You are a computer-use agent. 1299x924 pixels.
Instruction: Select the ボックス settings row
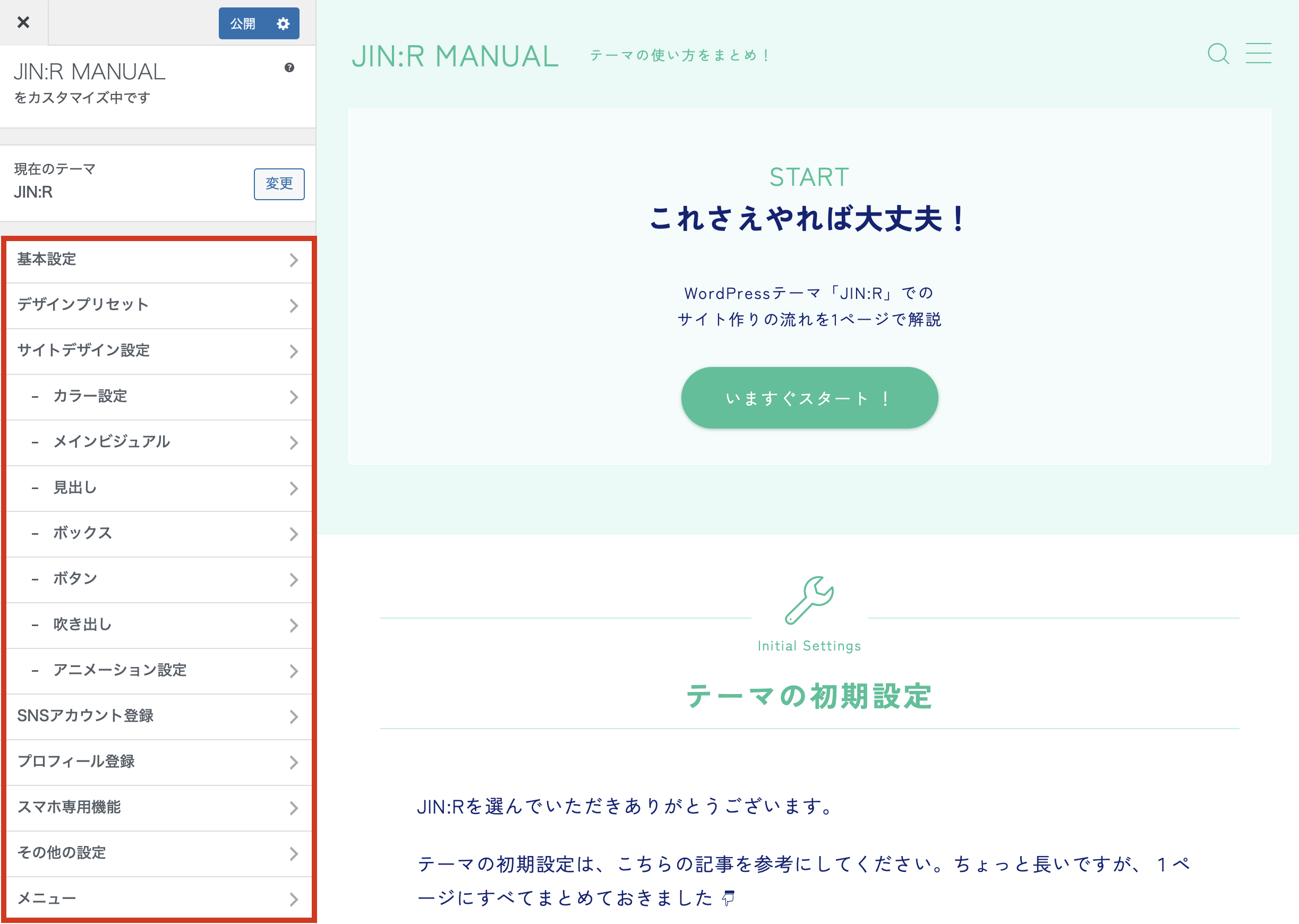coord(159,534)
